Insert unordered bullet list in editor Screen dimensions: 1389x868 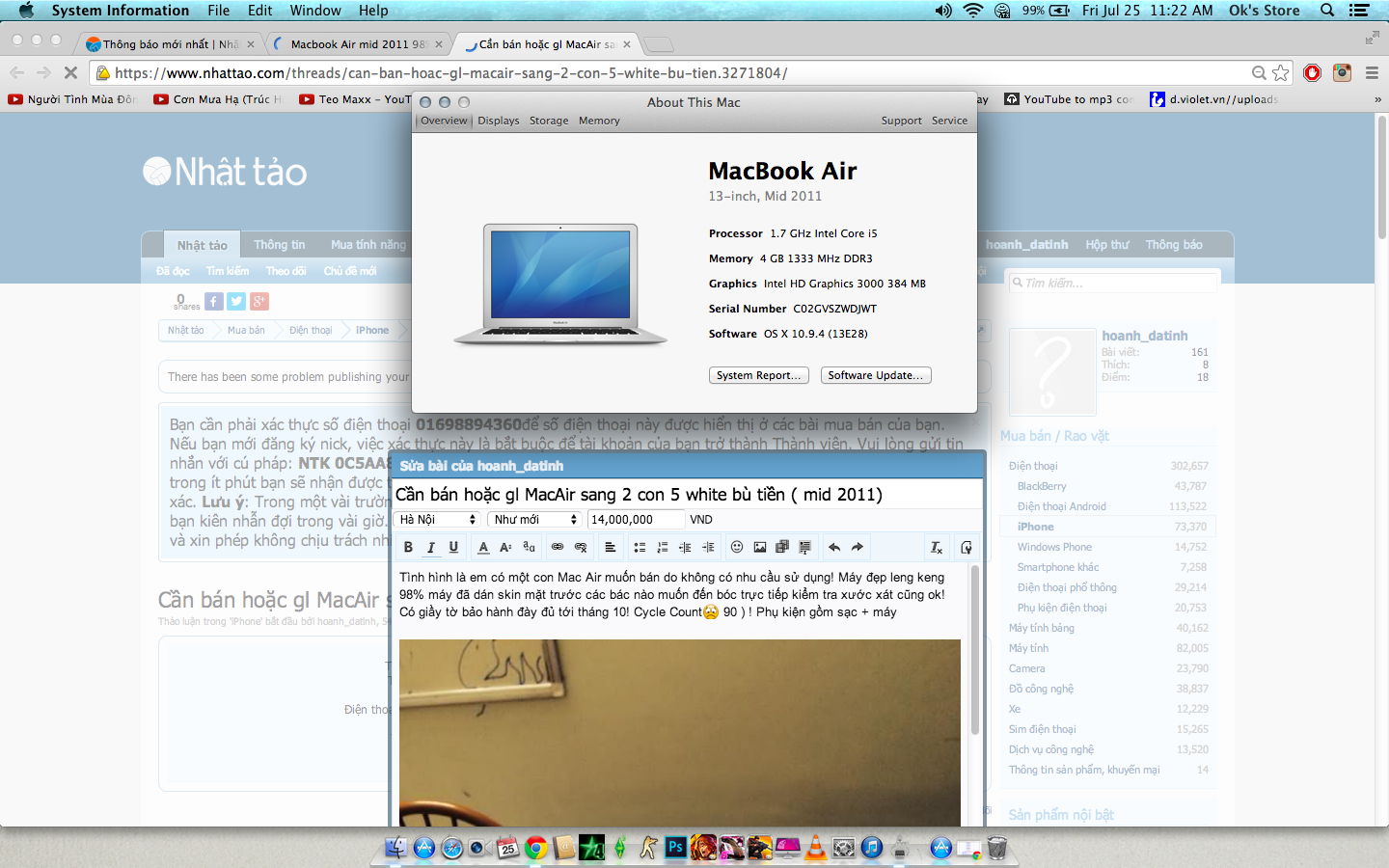pyautogui.click(x=640, y=547)
